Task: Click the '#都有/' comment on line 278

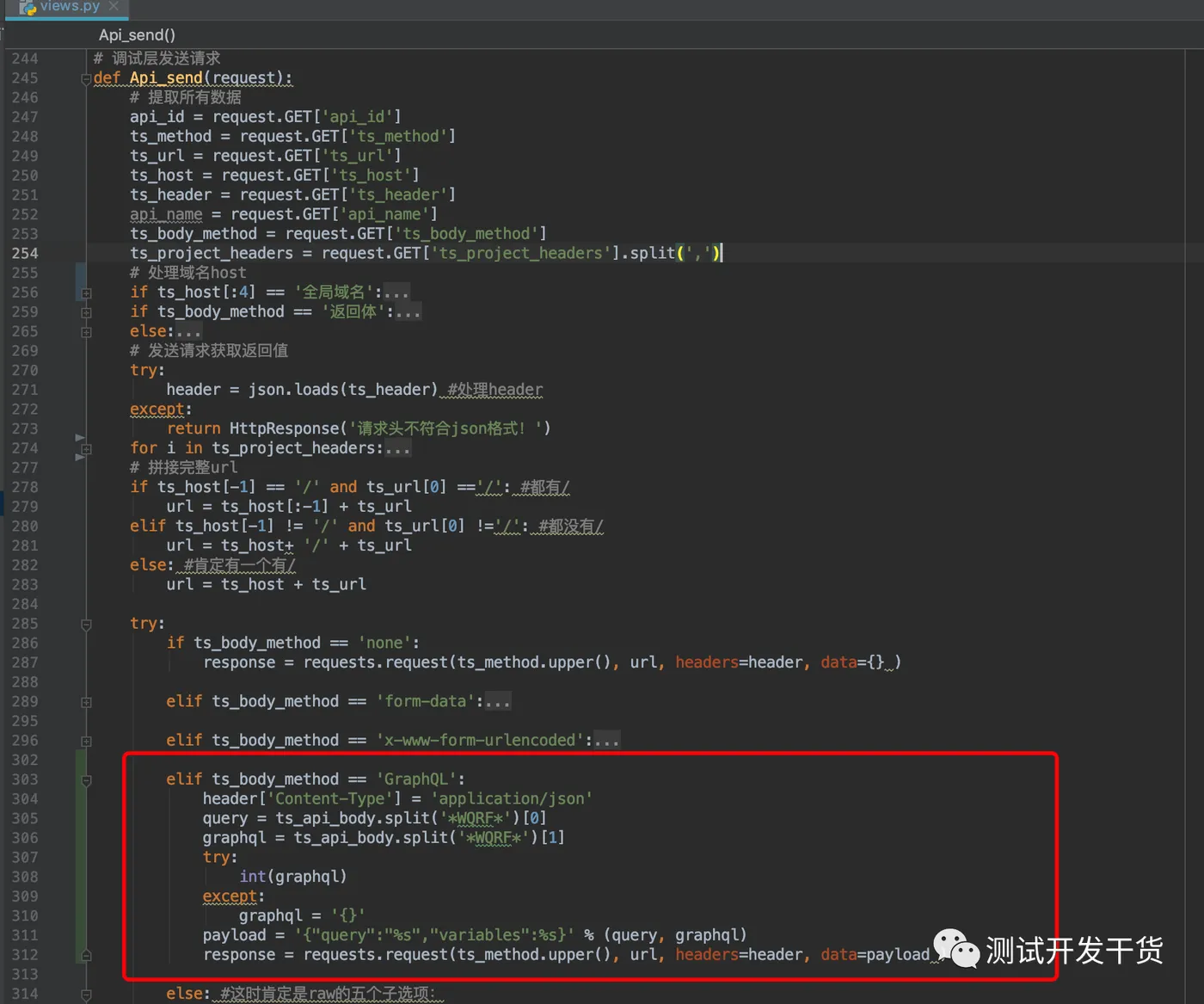Action: pos(544,487)
